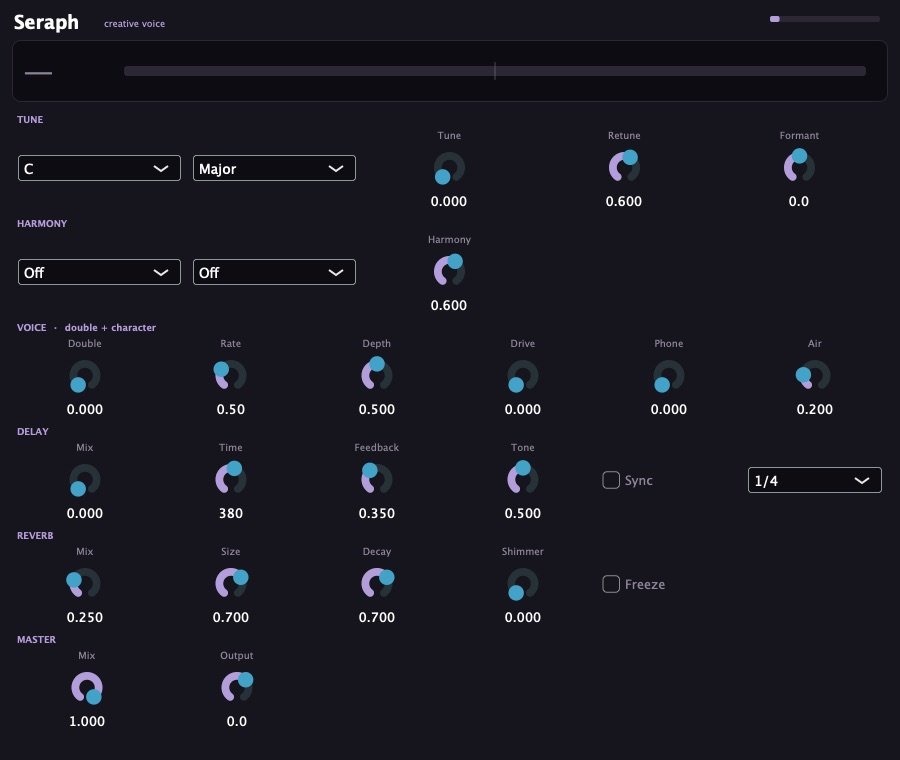This screenshot has height=760, width=900.
Task: Click the Rate knob in Voice
Action: (x=231, y=375)
